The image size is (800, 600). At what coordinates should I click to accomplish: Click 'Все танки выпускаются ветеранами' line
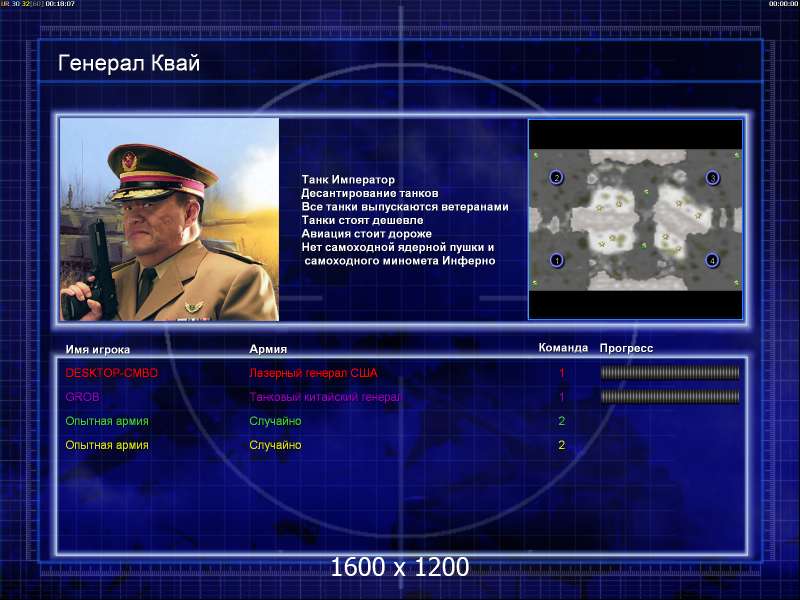[405, 207]
